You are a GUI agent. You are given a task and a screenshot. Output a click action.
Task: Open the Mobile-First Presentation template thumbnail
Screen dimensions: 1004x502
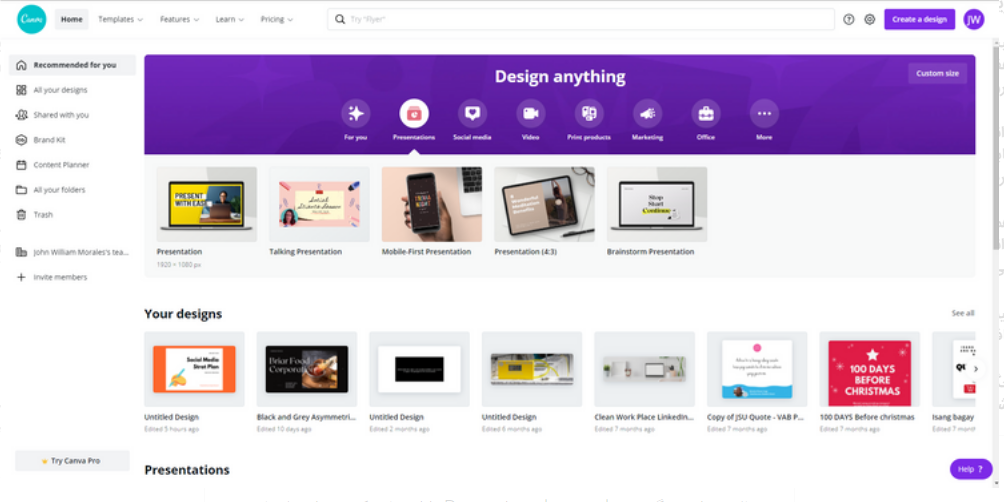point(432,204)
